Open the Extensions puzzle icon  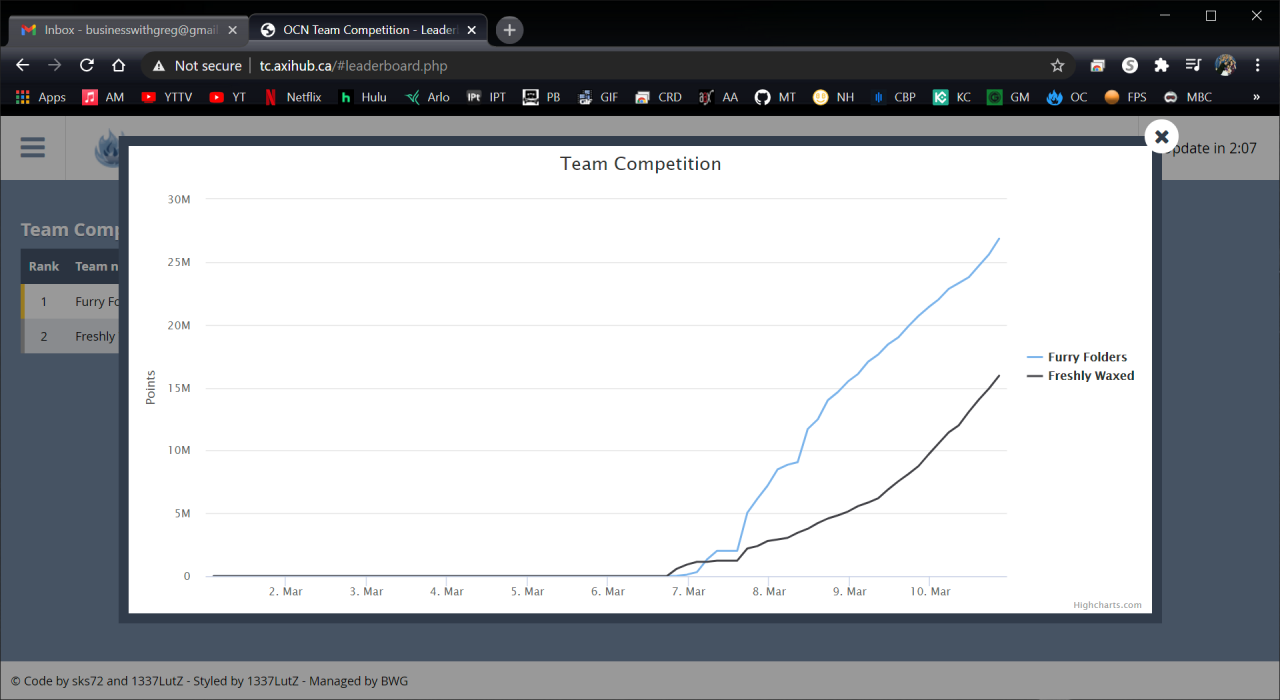(x=1161, y=65)
